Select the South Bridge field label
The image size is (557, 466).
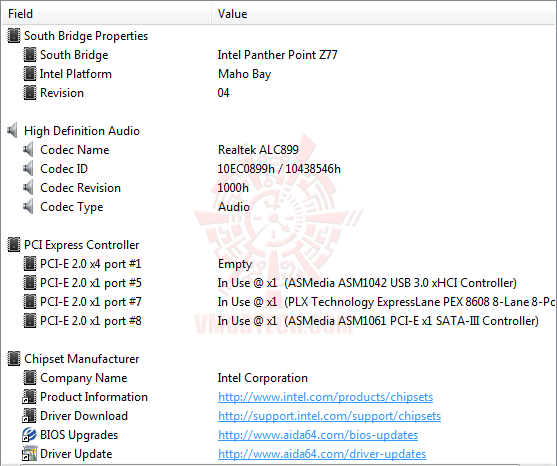pos(74,55)
